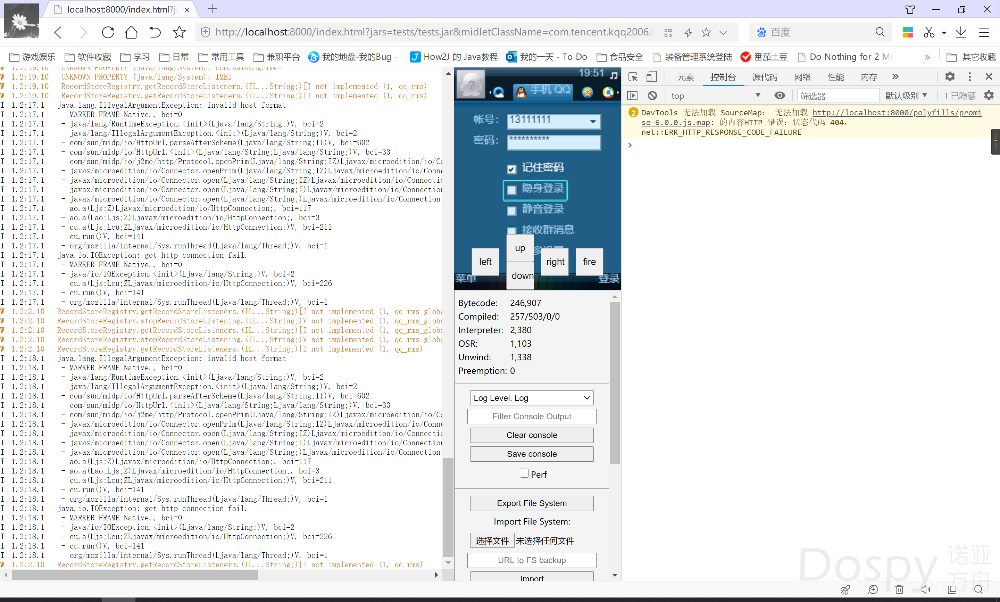Image resolution: width=1000 pixels, height=602 pixels.
Task: Open a new browser tab with plus
Action: [212, 9]
